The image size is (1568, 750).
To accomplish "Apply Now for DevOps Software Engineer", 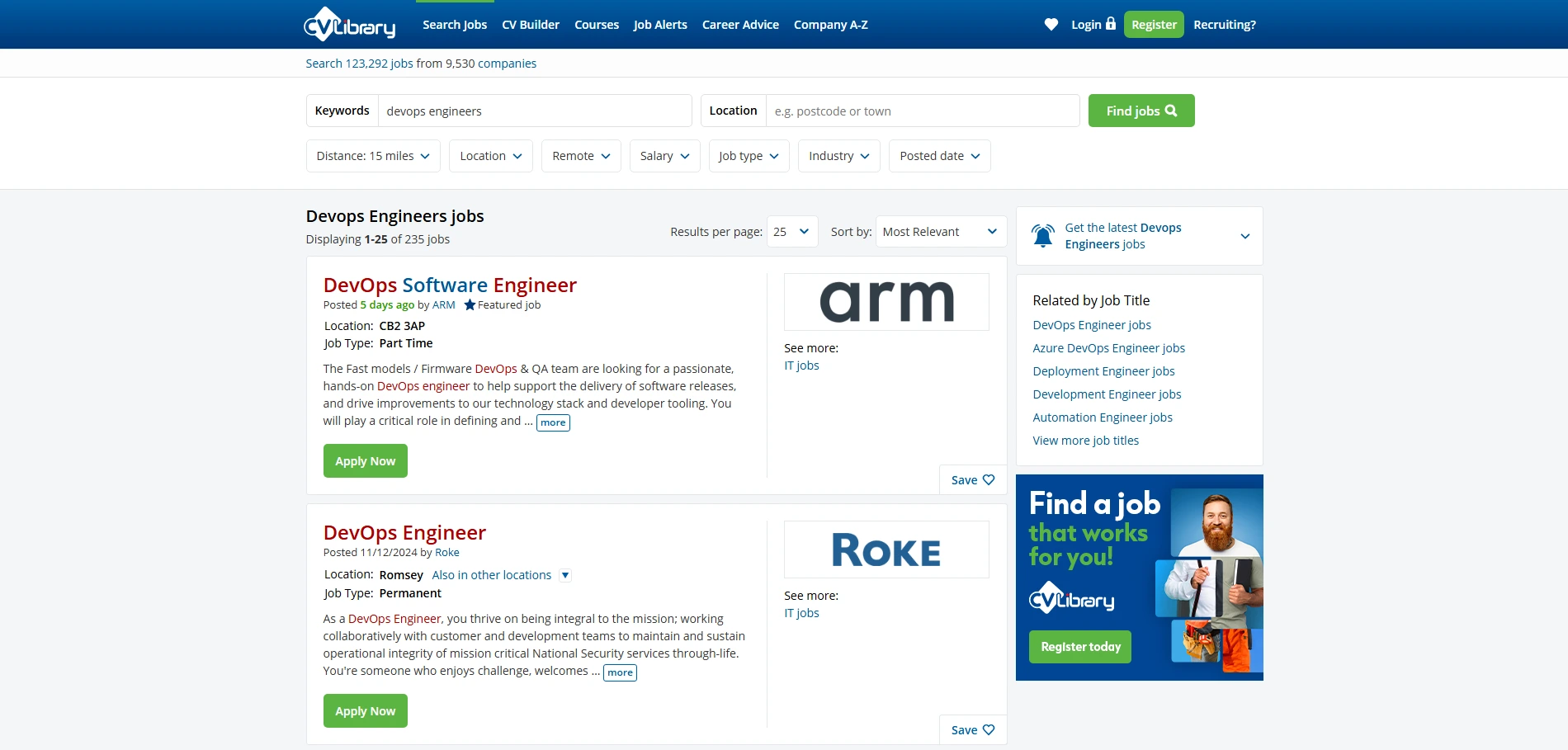I will click(x=366, y=461).
